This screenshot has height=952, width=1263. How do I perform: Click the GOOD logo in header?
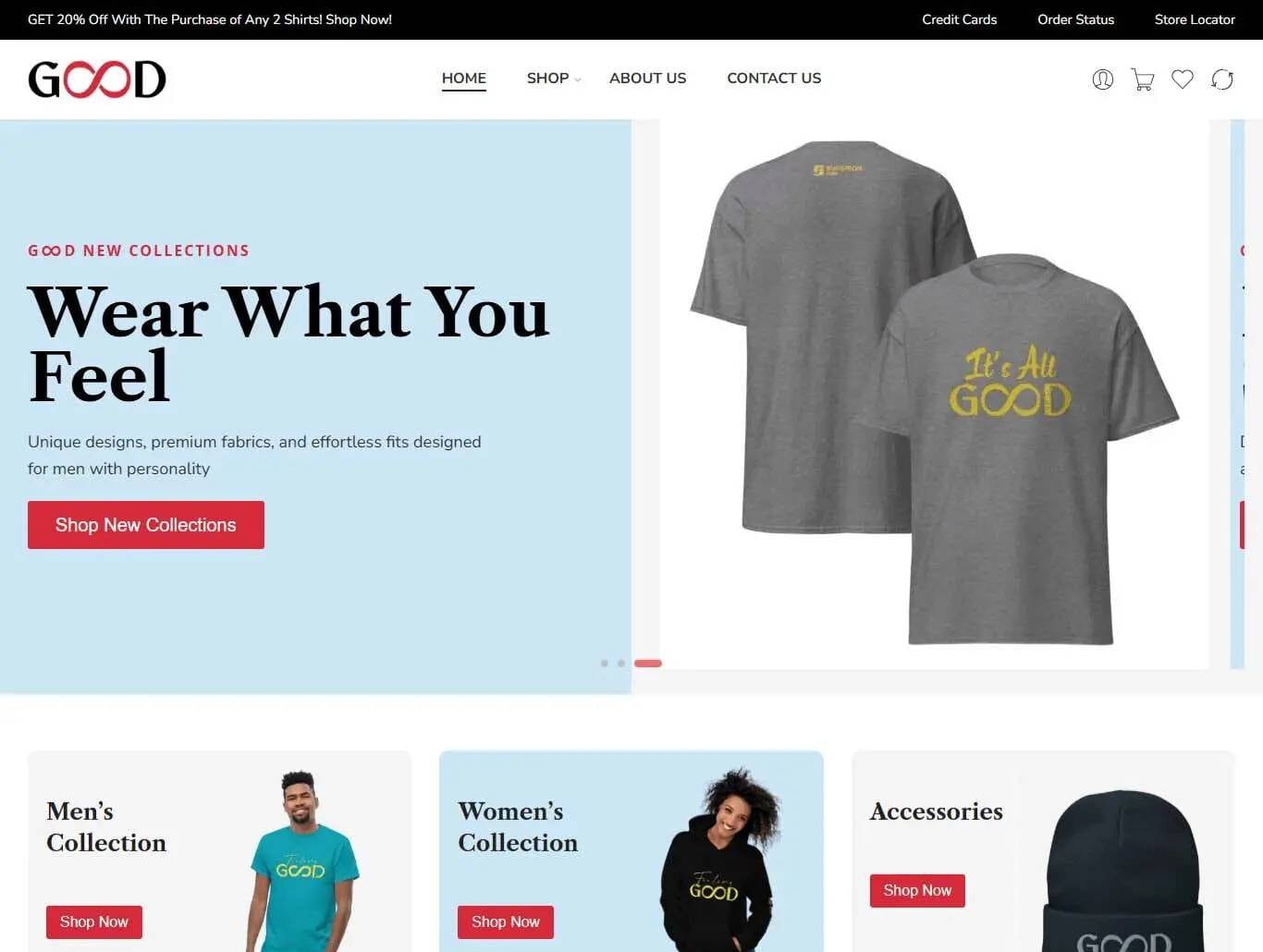coord(97,79)
